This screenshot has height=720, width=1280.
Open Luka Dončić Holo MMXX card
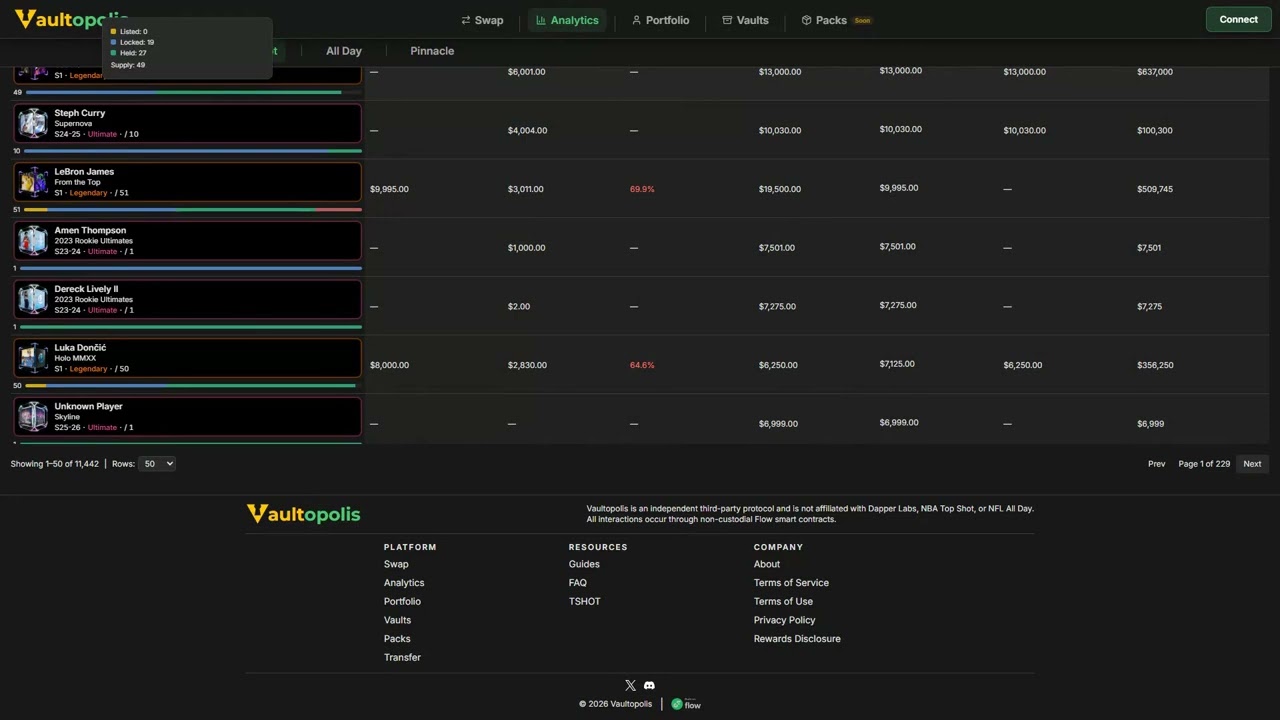187,358
